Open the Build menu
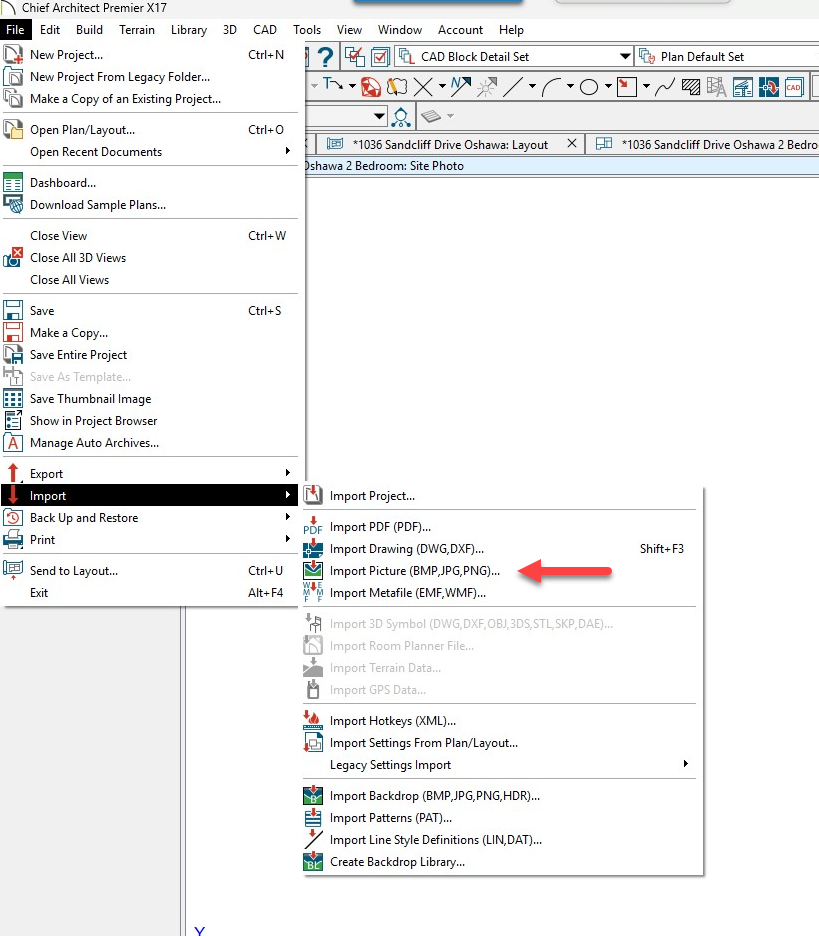The image size is (819, 936). coord(90,30)
